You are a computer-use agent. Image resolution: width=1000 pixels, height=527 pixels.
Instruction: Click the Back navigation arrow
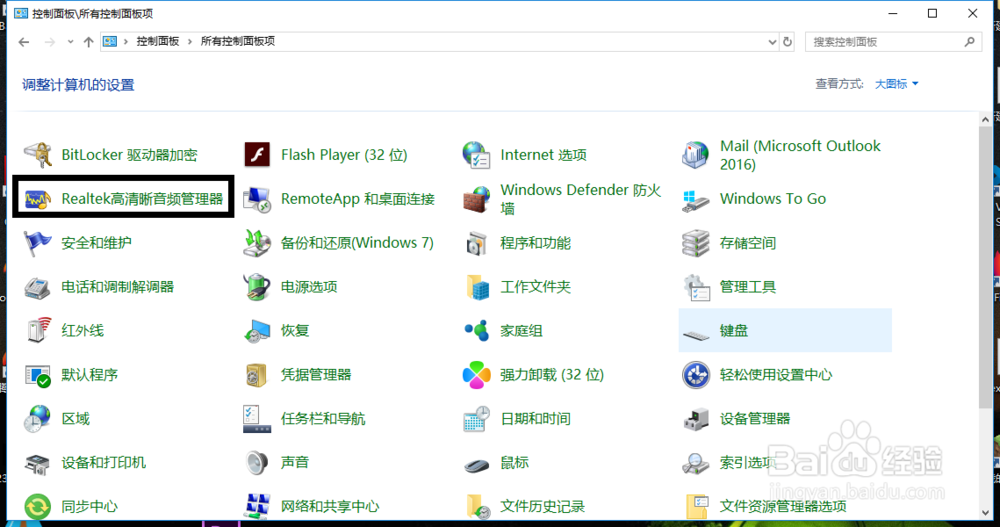click(24, 41)
